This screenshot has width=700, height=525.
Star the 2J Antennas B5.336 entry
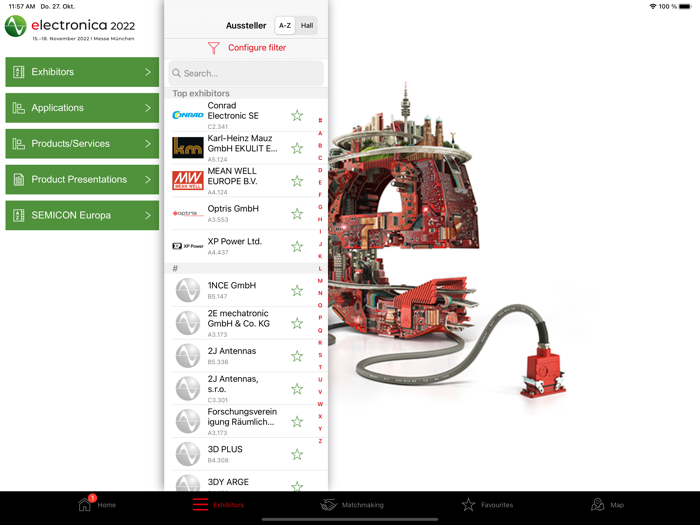[297, 356]
